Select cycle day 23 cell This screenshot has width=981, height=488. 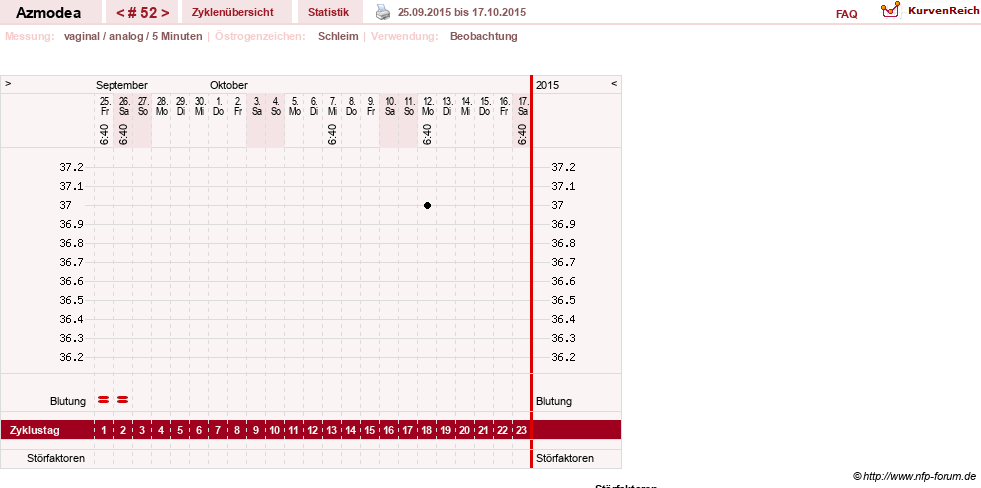(522, 430)
